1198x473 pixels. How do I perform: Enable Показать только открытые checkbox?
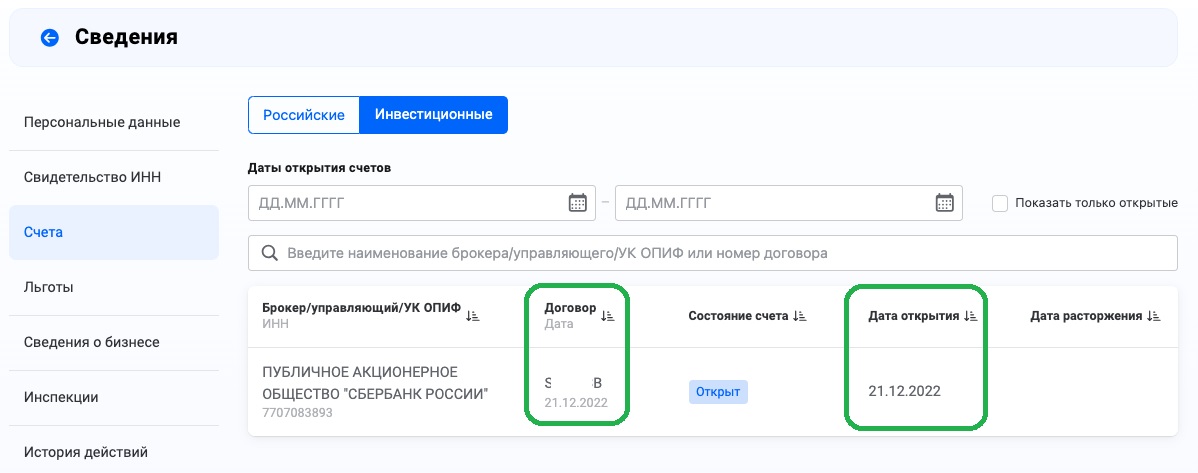(x=1000, y=203)
